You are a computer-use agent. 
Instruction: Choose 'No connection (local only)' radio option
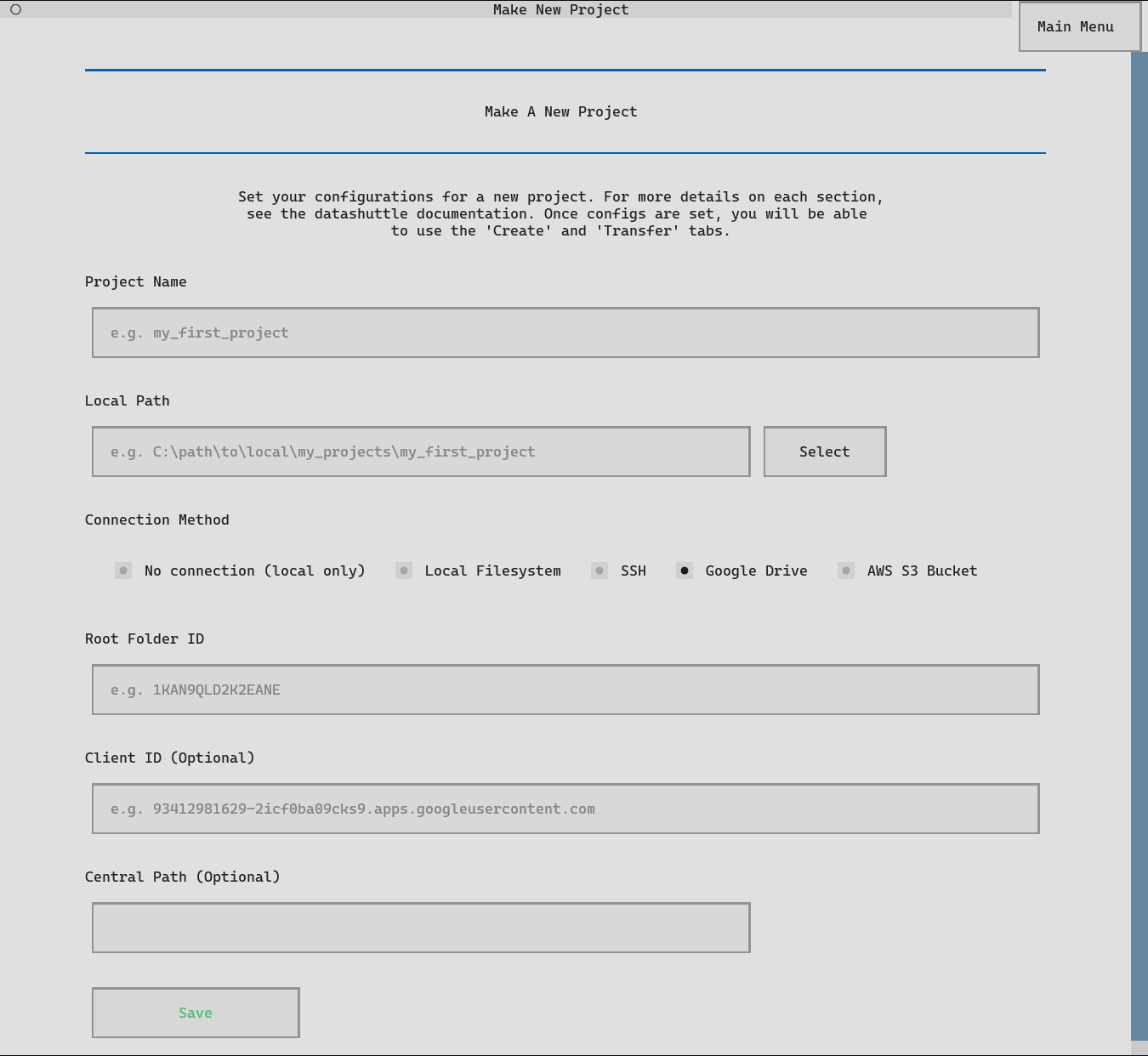pyautogui.click(x=124, y=571)
